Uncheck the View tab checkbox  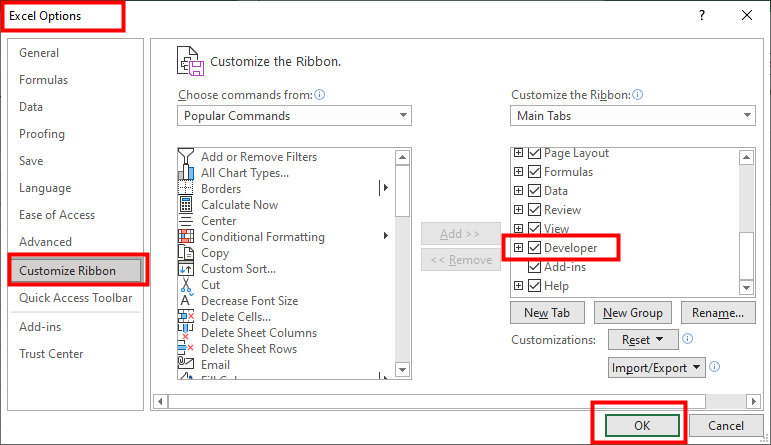[534, 228]
